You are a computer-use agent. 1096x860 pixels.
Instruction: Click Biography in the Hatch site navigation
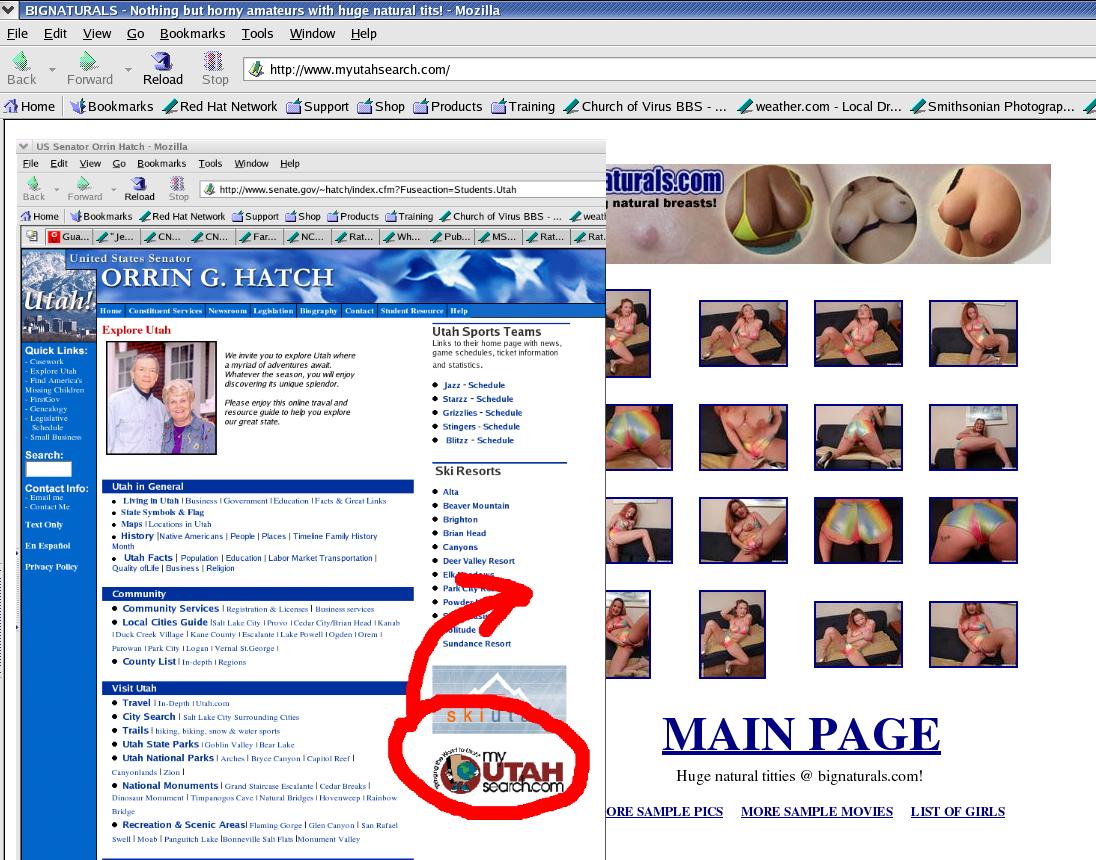[x=318, y=310]
